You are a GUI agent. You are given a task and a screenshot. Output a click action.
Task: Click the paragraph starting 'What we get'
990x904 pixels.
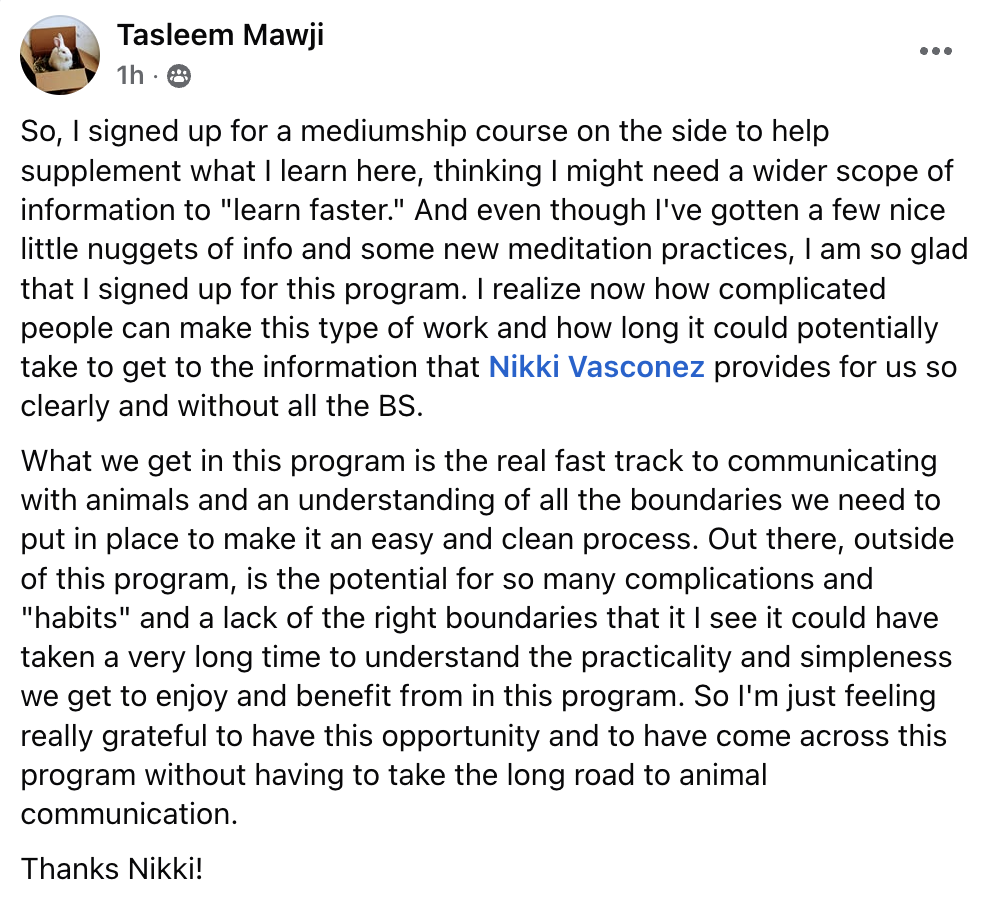[486, 638]
